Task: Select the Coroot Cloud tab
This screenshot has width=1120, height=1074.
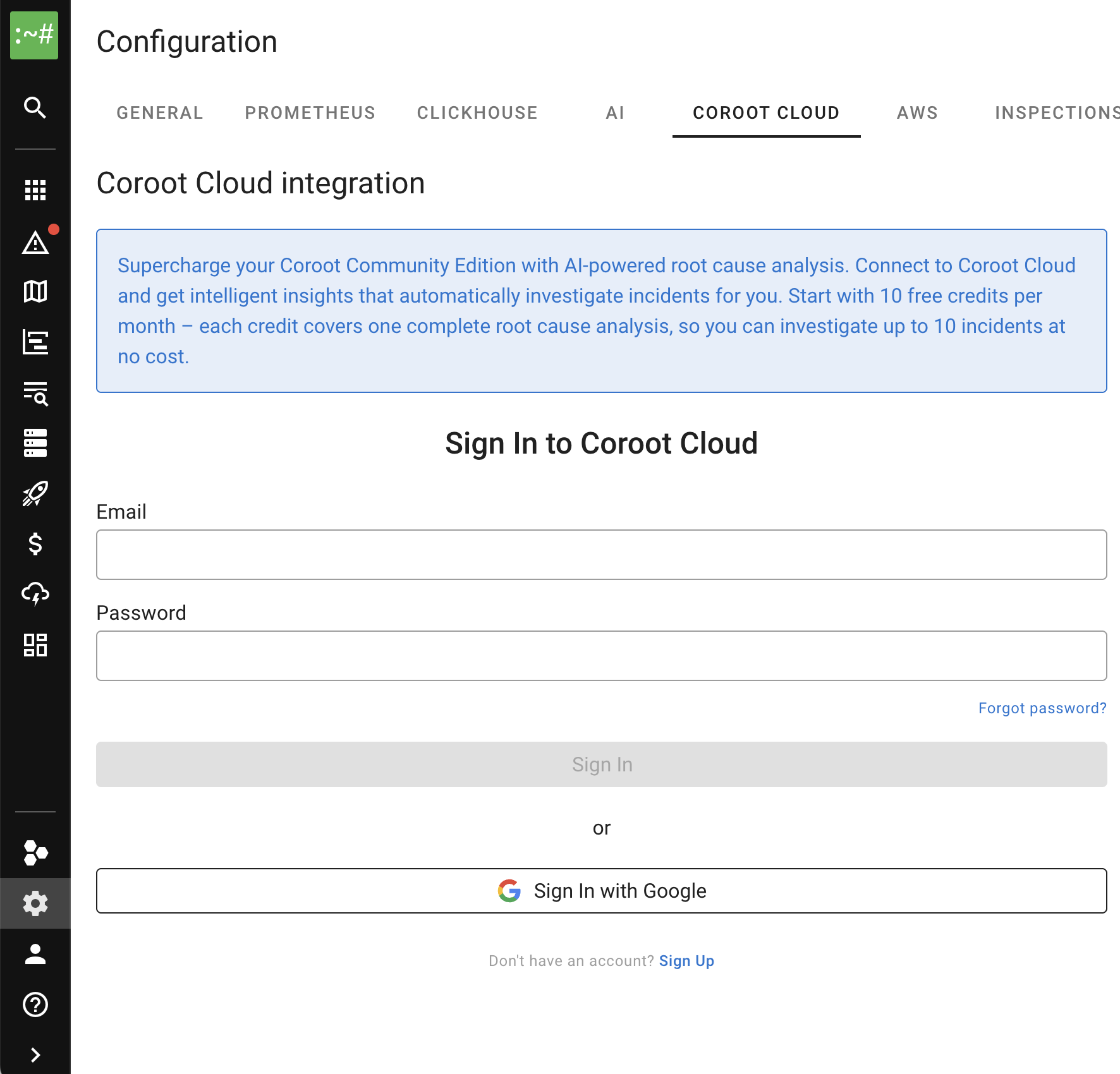Action: pyautogui.click(x=766, y=113)
